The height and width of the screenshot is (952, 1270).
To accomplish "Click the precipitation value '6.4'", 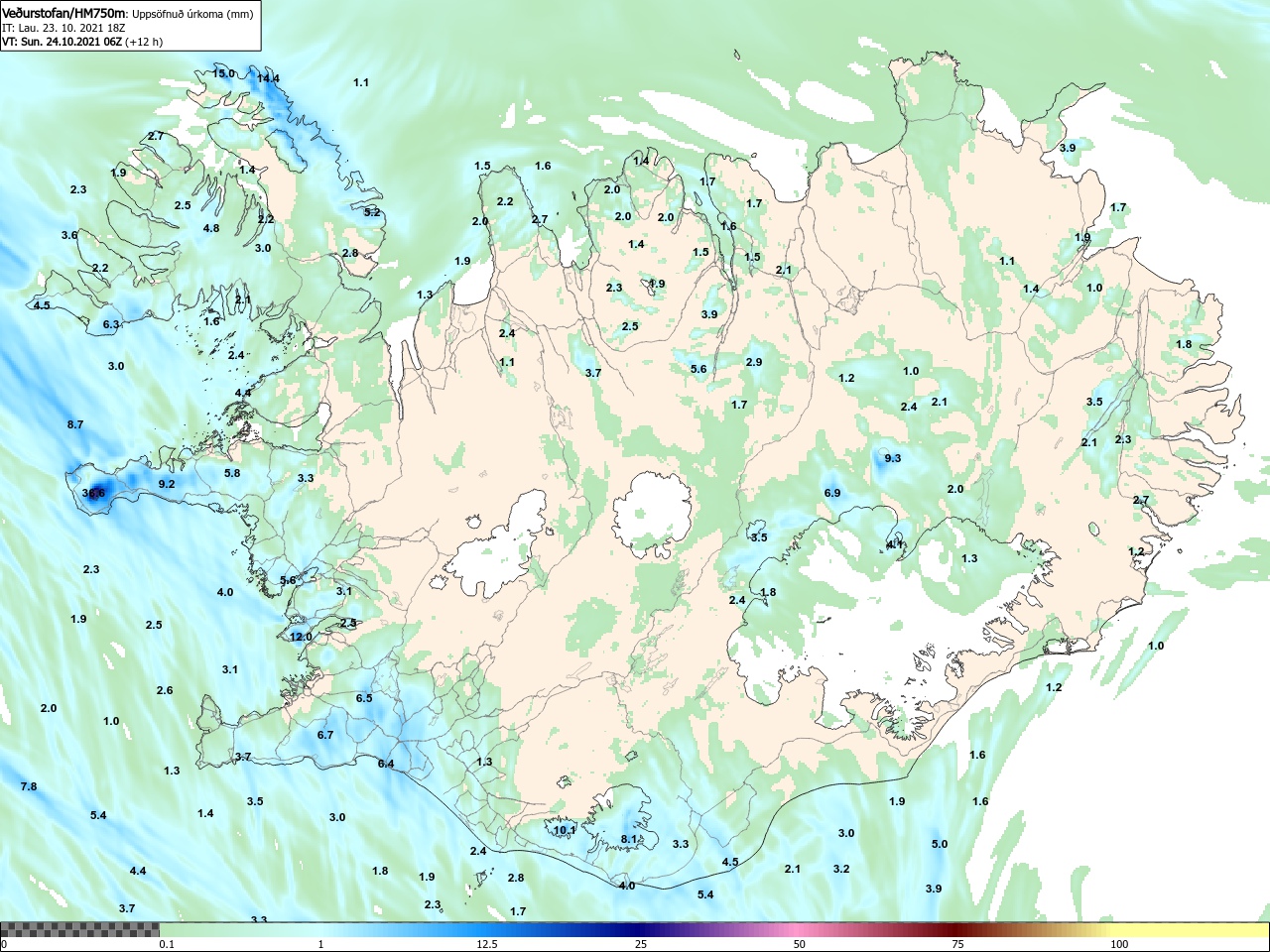I will [386, 764].
